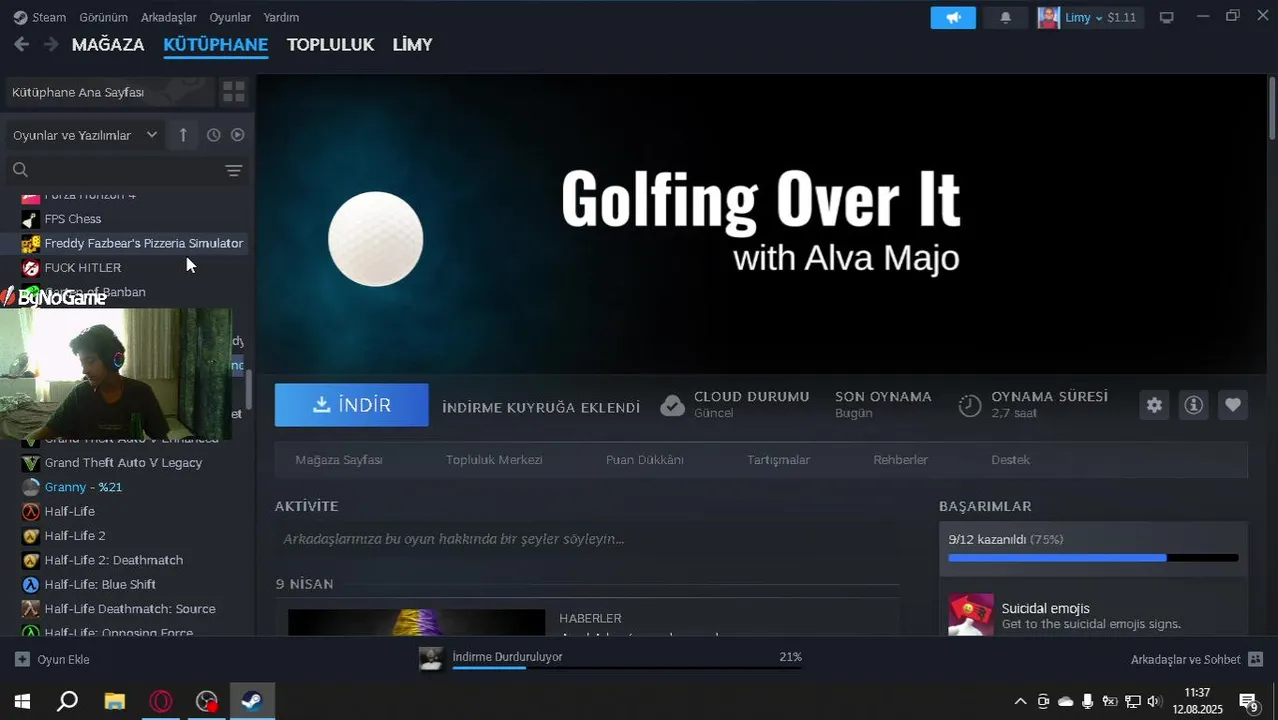Viewport: 1278px width, 720px height.
Task: Open the Topluluk Merkezi link
Action: pos(494,460)
